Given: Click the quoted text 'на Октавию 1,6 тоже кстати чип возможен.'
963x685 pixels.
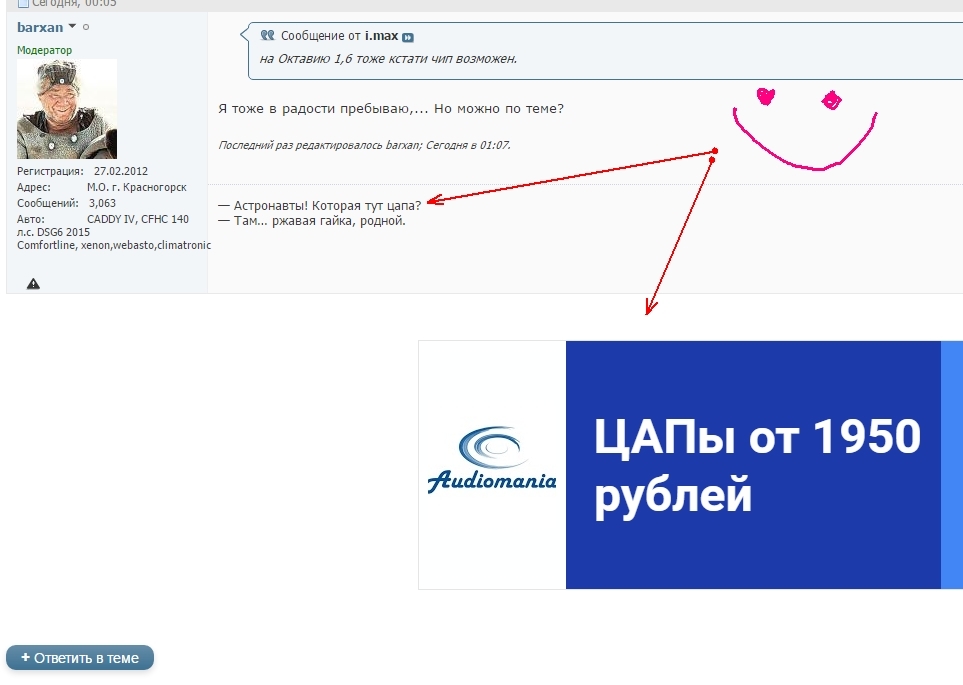Looking at the screenshot, I should pos(388,59).
